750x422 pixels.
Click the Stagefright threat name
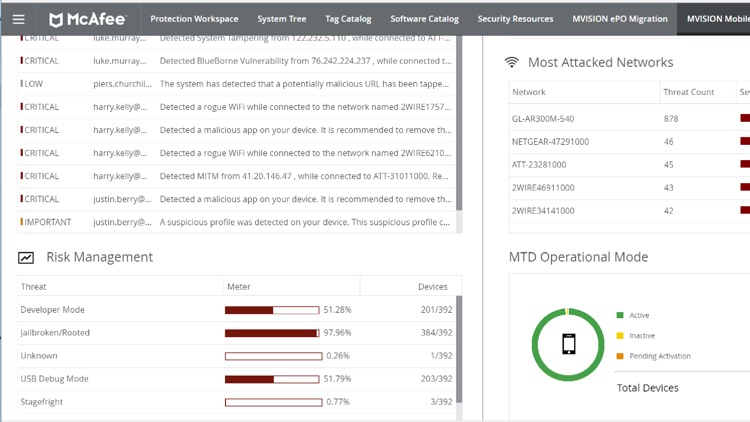(41, 402)
